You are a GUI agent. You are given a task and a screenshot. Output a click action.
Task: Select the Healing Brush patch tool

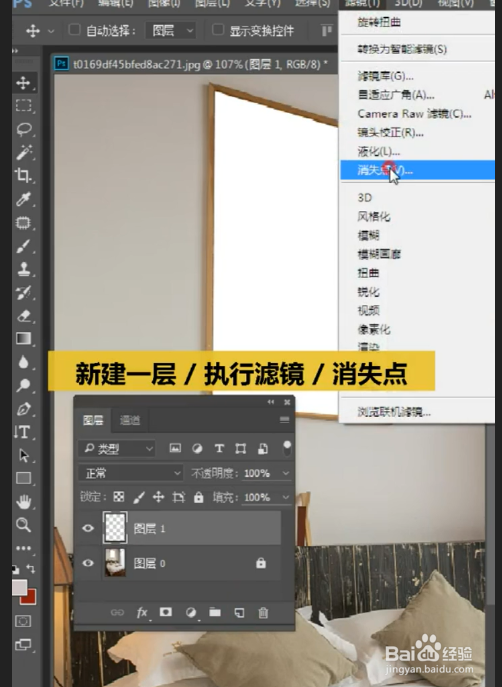pyautogui.click(x=23, y=223)
